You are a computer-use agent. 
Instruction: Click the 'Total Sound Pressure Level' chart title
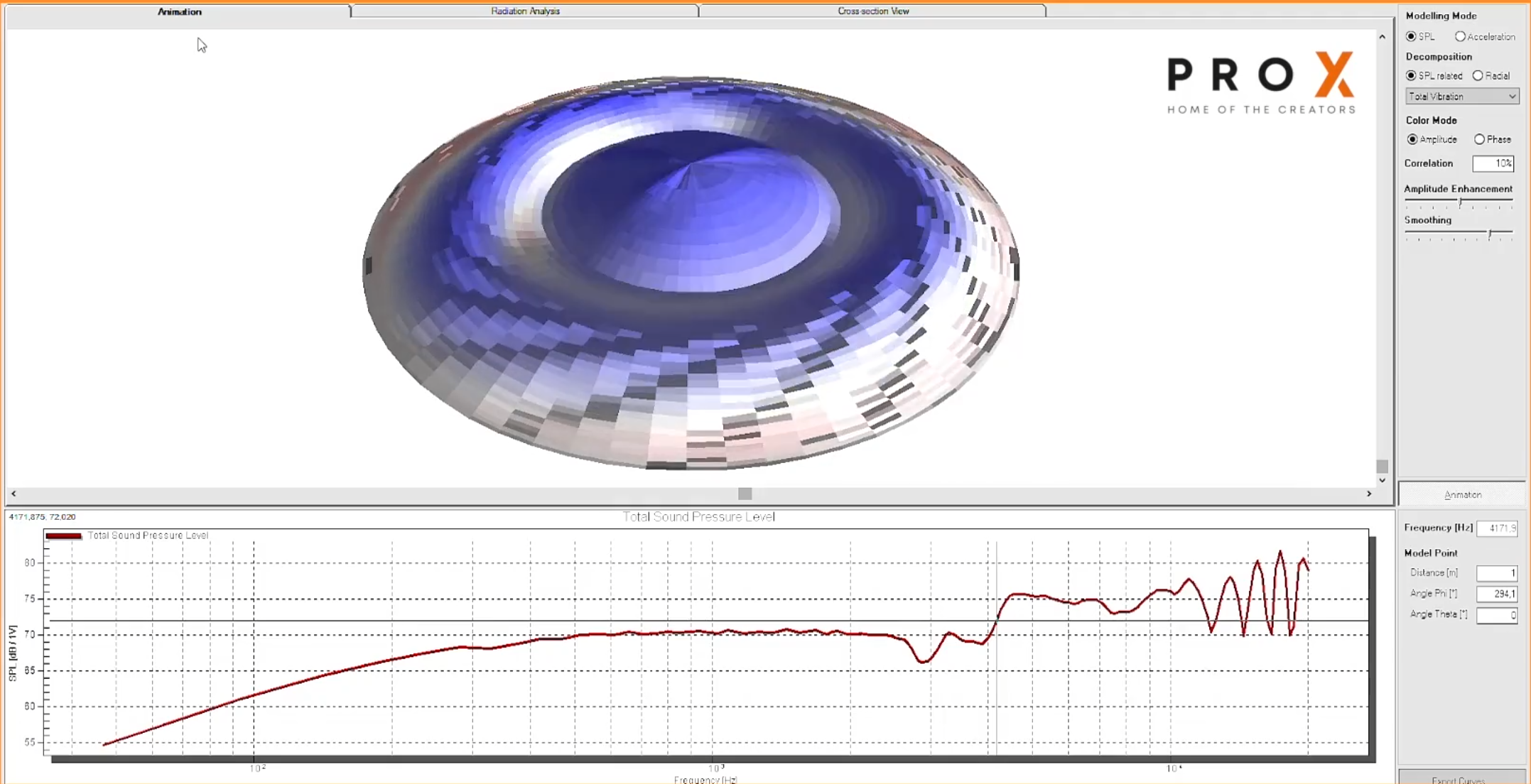click(698, 517)
